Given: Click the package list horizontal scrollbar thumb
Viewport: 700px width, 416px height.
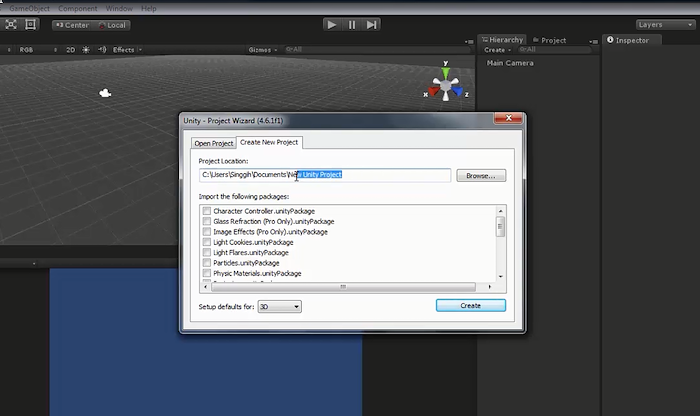Looking at the screenshot, I should (343, 287).
